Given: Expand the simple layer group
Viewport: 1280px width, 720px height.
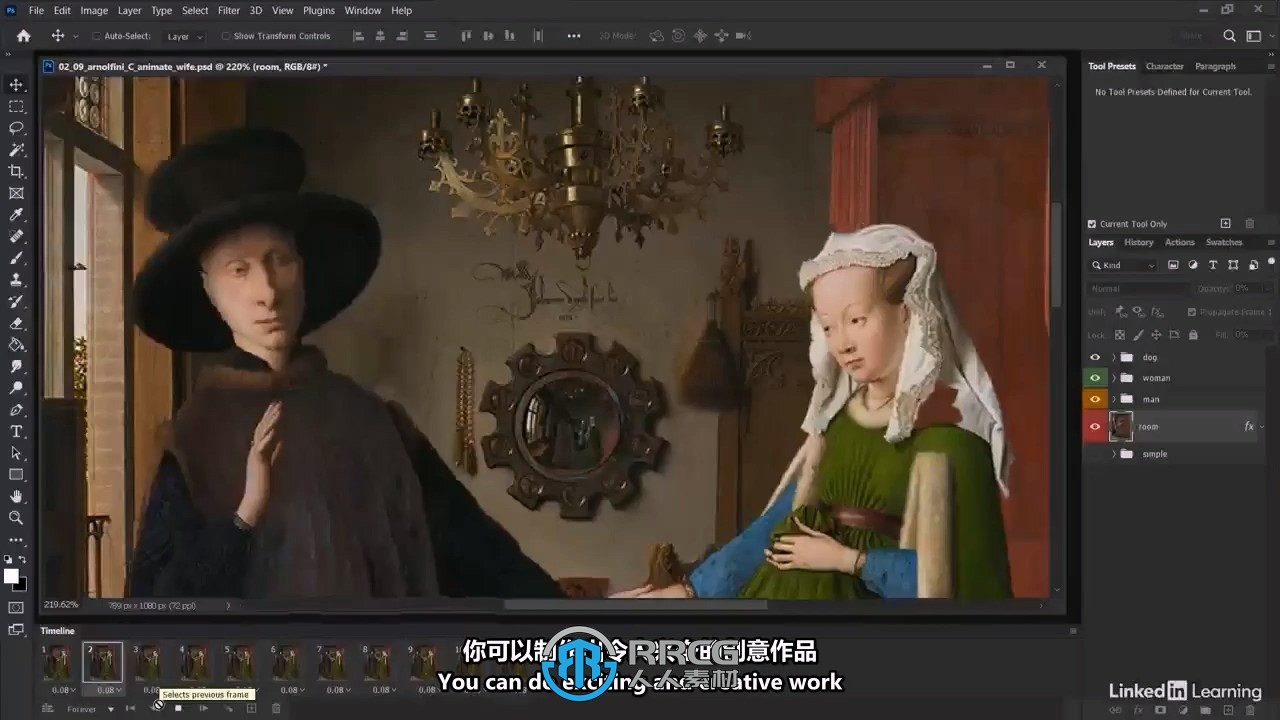Looking at the screenshot, I should (1114, 454).
